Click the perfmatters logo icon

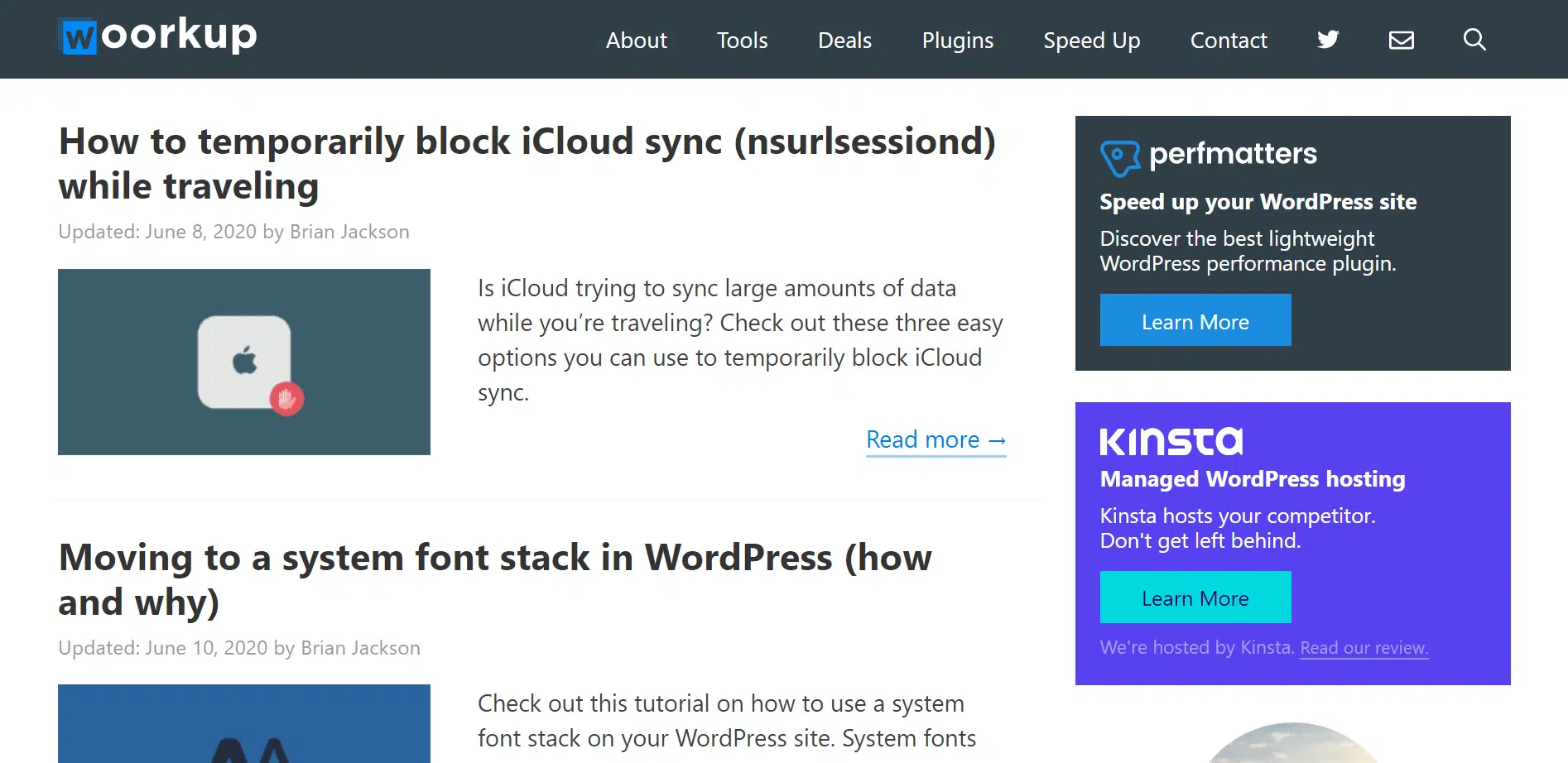(1119, 157)
